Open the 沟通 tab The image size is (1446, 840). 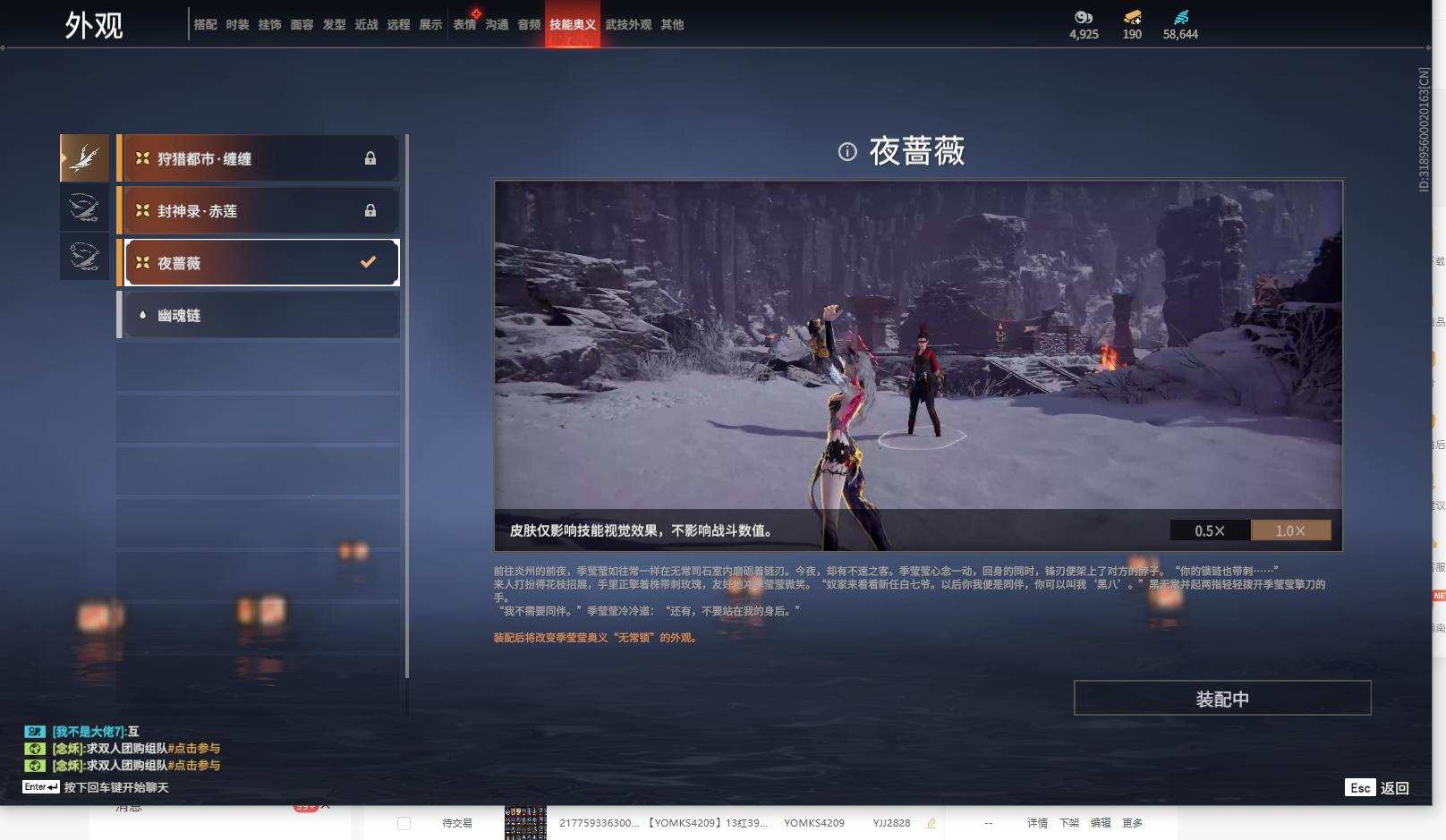[498, 24]
